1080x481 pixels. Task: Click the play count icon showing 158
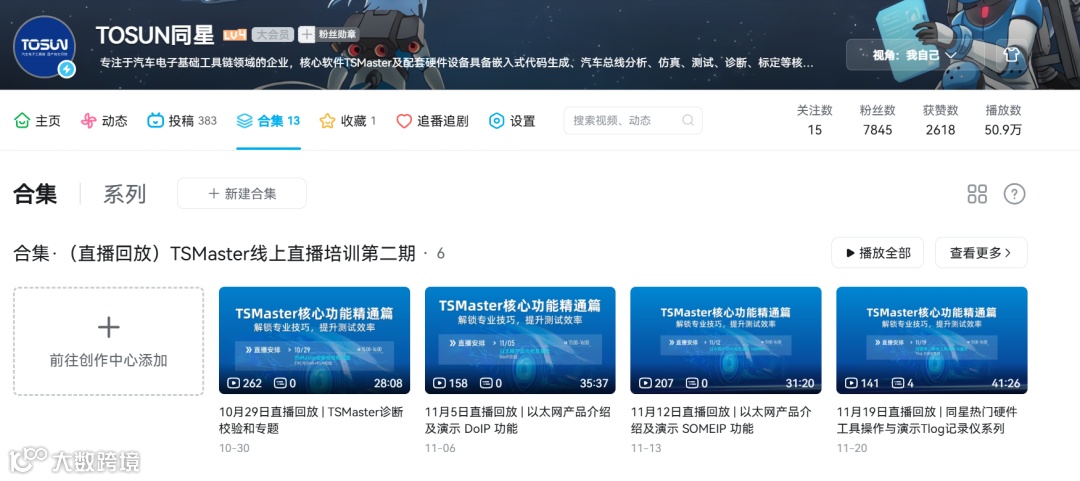(439, 383)
